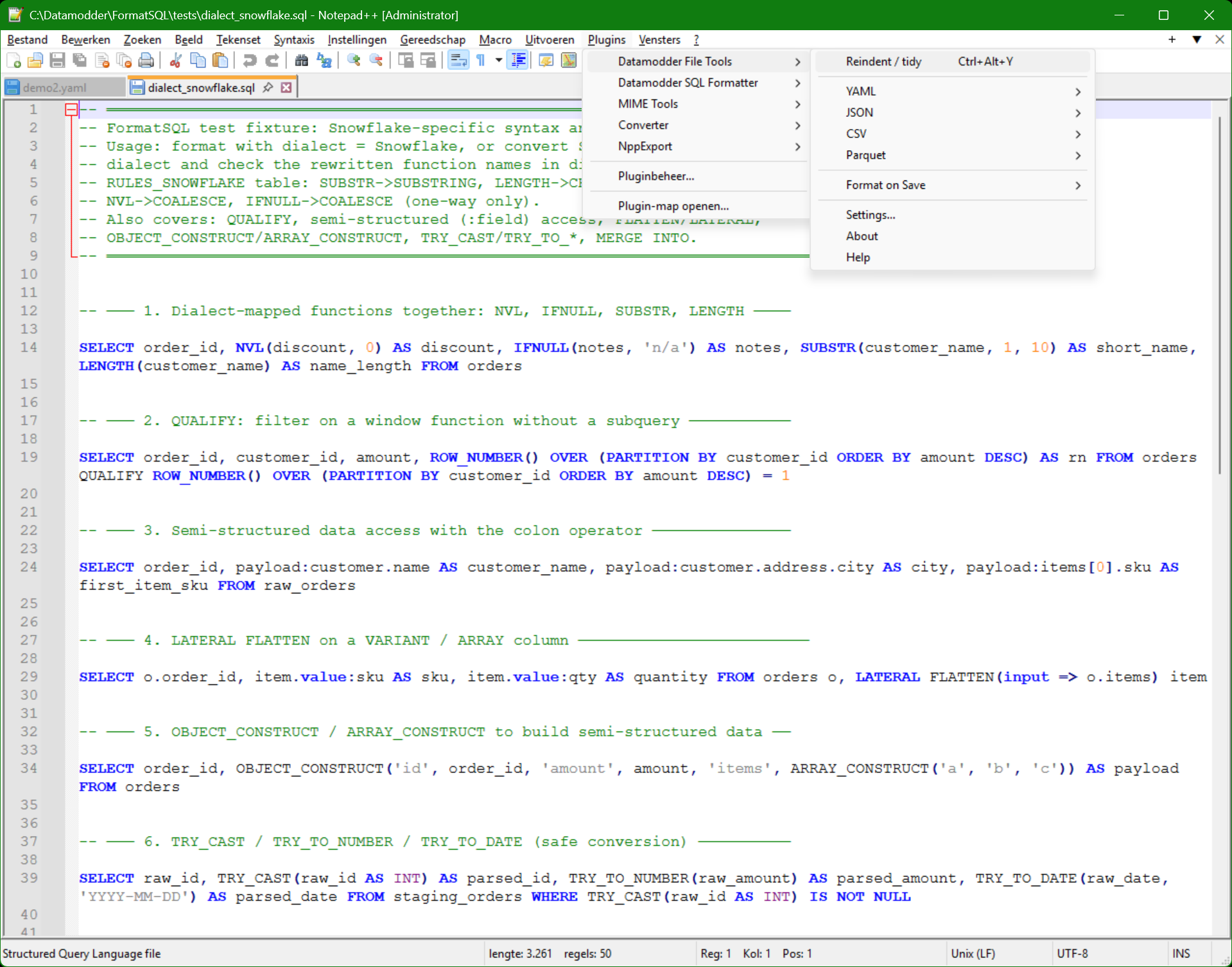
Task: Open user-defined language dialog icon
Action: pyautogui.click(x=546, y=60)
